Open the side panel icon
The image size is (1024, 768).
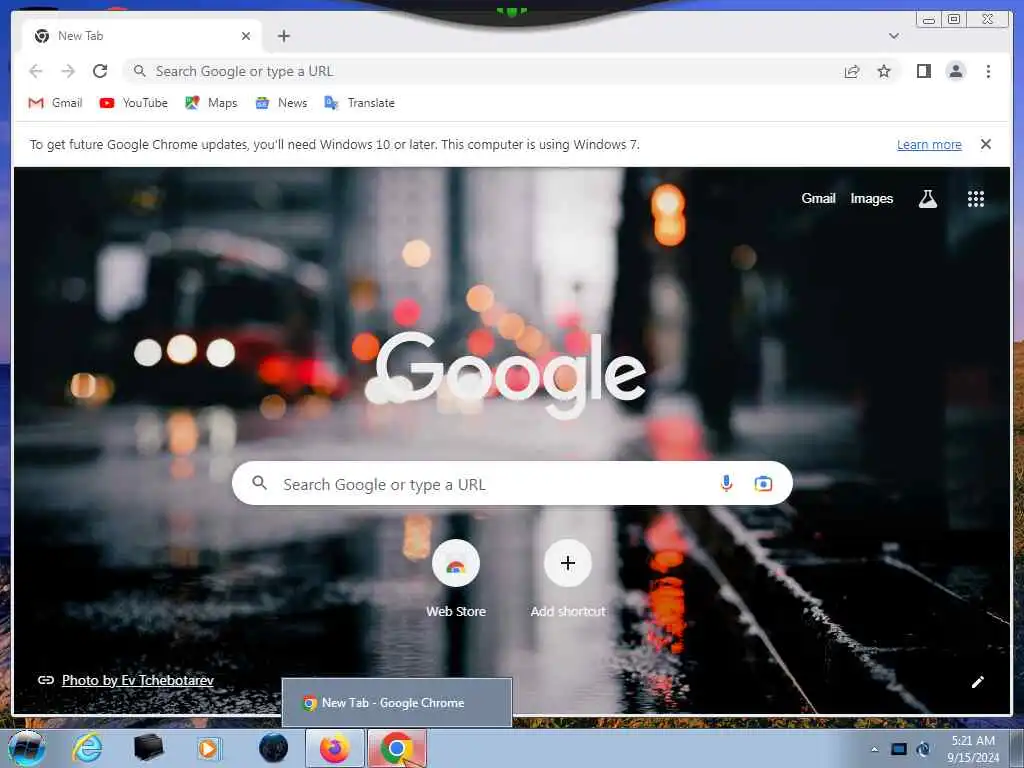click(923, 71)
